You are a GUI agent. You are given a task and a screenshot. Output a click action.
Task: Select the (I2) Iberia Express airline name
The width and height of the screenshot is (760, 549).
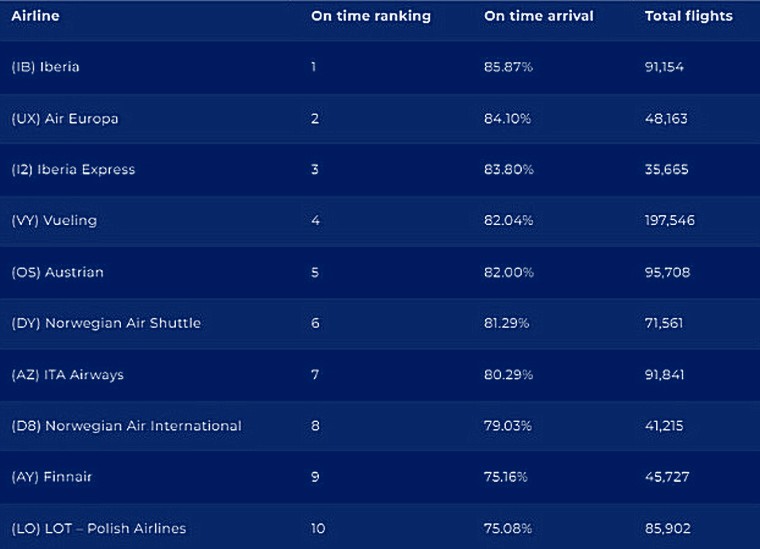coord(72,169)
